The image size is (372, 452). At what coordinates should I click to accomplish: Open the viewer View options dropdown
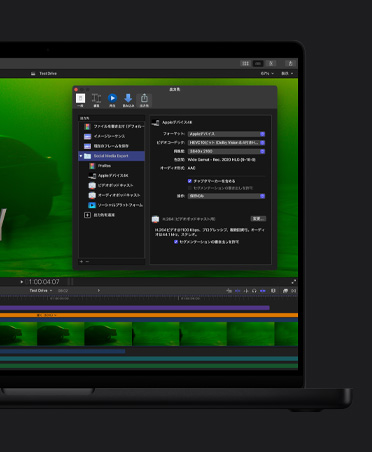click(x=287, y=73)
